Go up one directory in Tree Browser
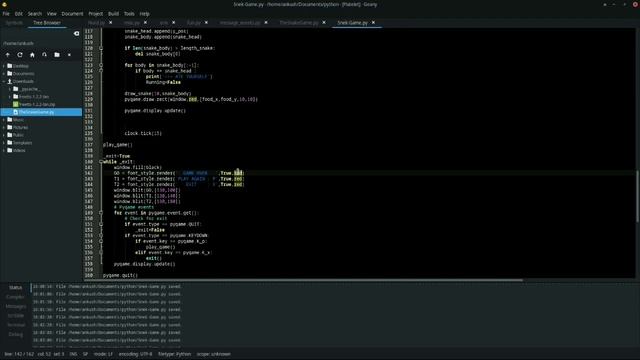The width and height of the screenshot is (640, 360). coord(7,55)
